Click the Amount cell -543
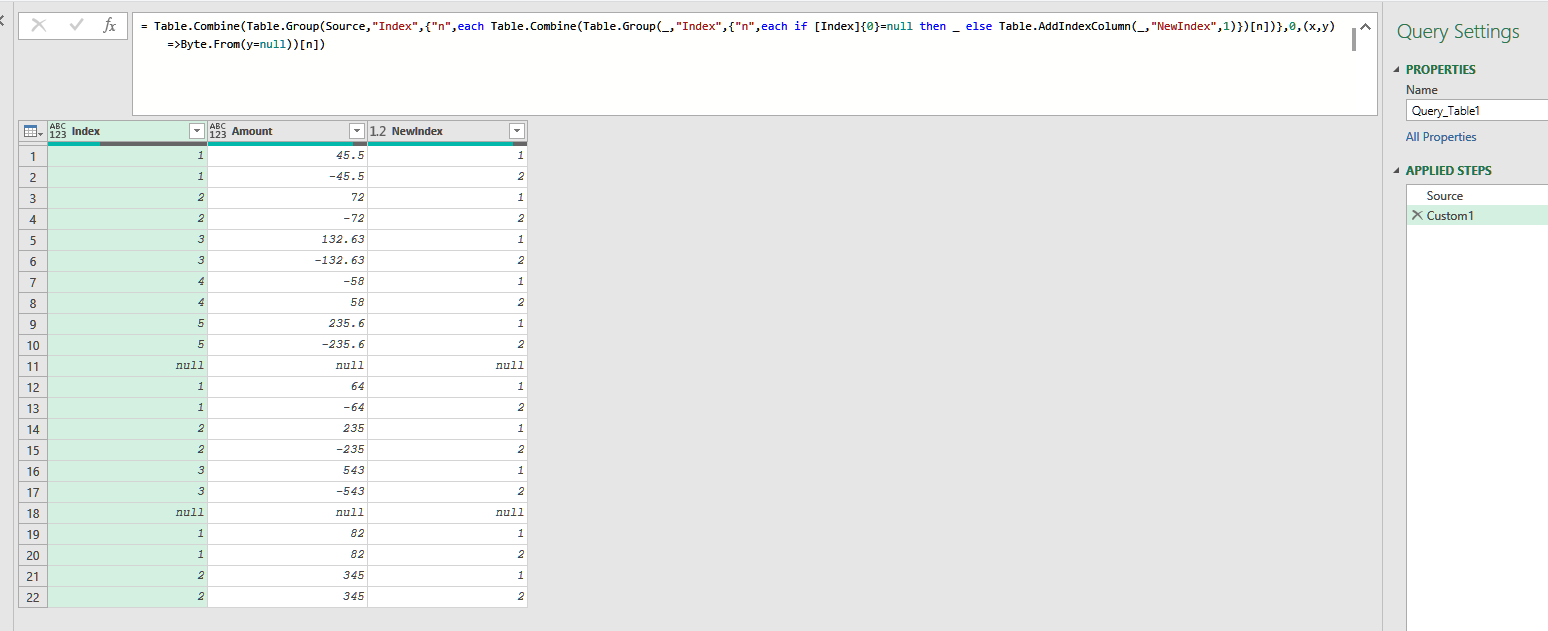1548x631 pixels. coord(287,491)
